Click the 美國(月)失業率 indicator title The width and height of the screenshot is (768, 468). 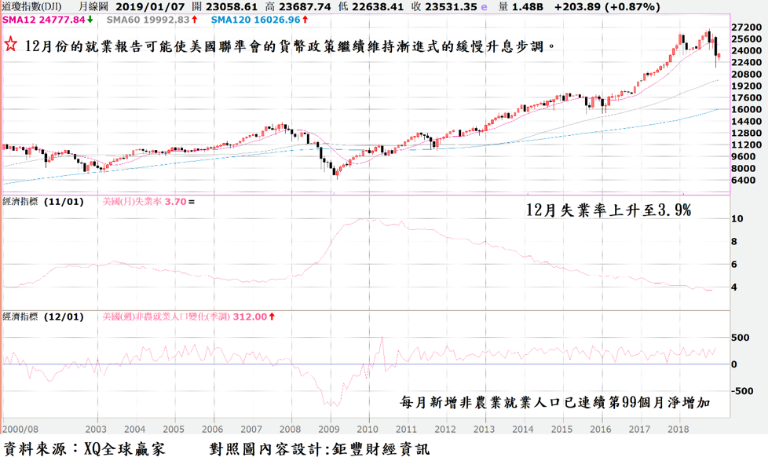pyautogui.click(x=132, y=201)
